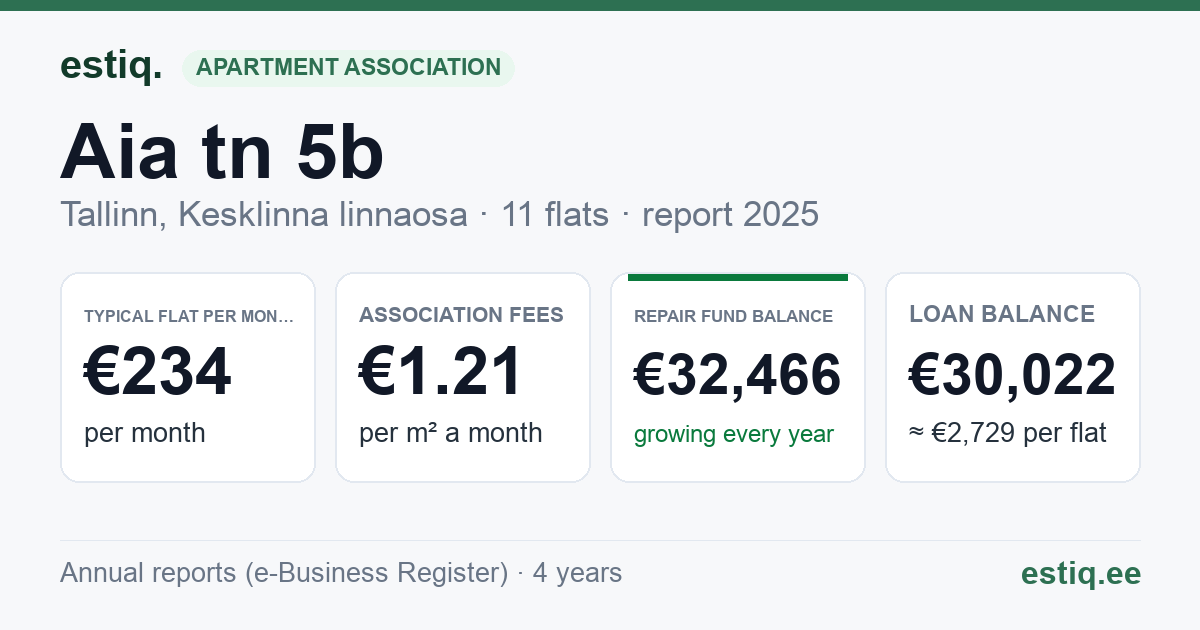Click the LOAN BALANCE label

coord(1002,314)
